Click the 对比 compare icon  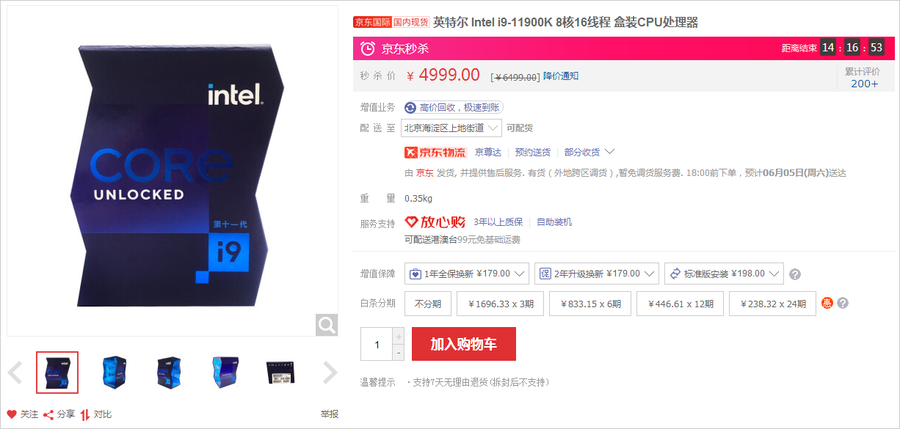(85, 414)
